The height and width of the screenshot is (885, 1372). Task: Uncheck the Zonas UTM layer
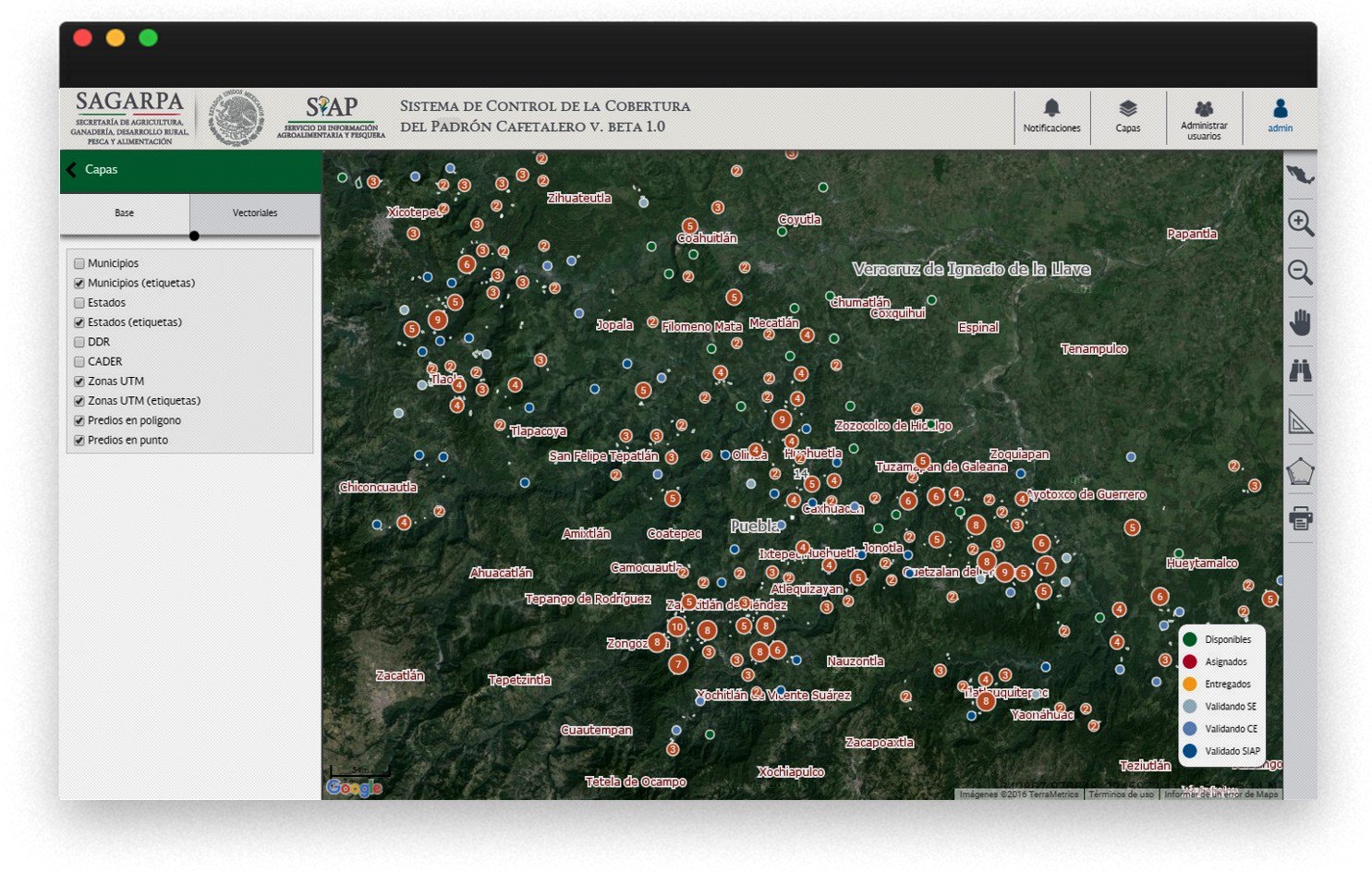[x=79, y=382]
